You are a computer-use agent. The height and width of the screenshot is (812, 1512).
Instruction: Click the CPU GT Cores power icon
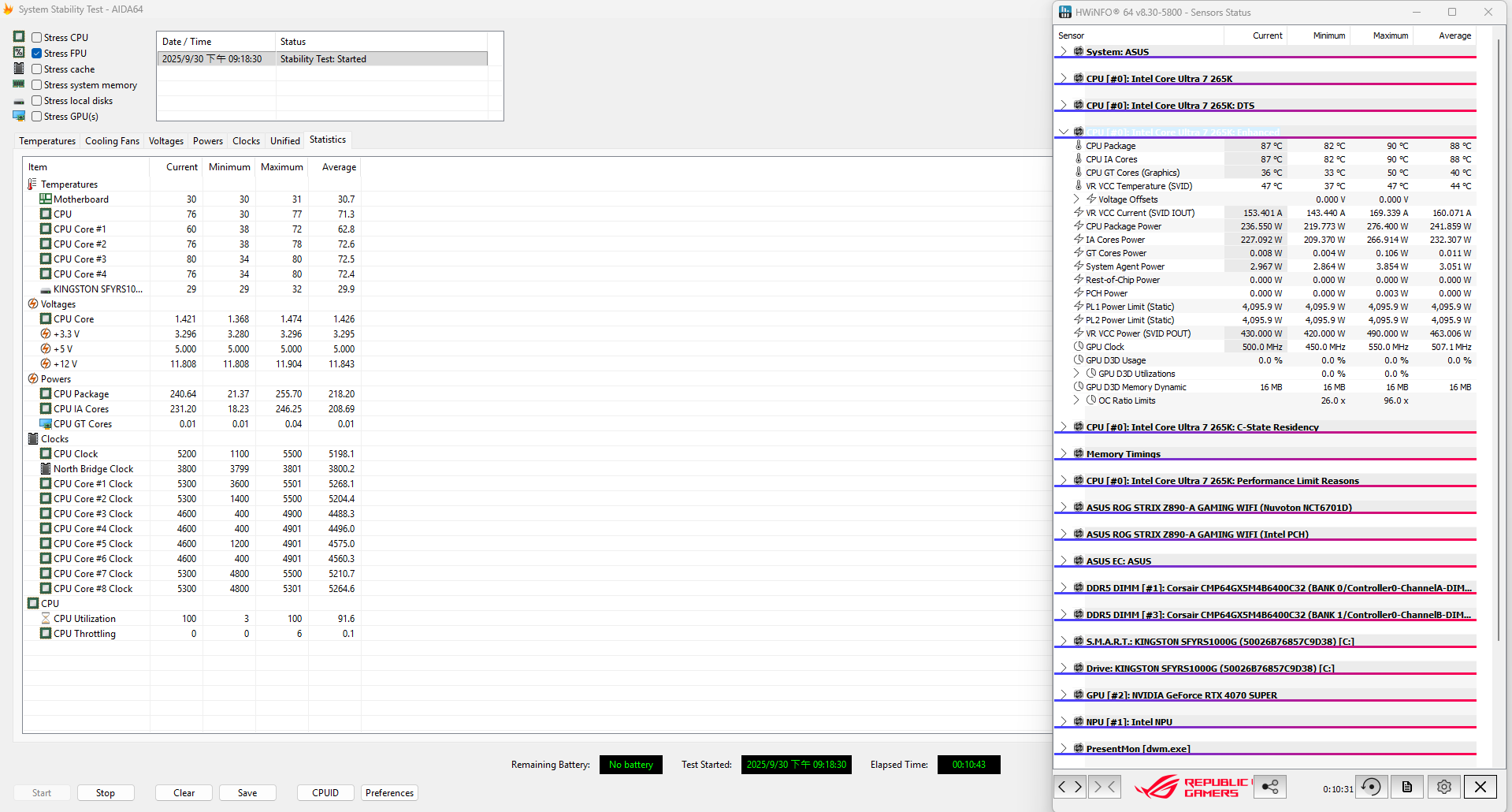click(x=46, y=423)
